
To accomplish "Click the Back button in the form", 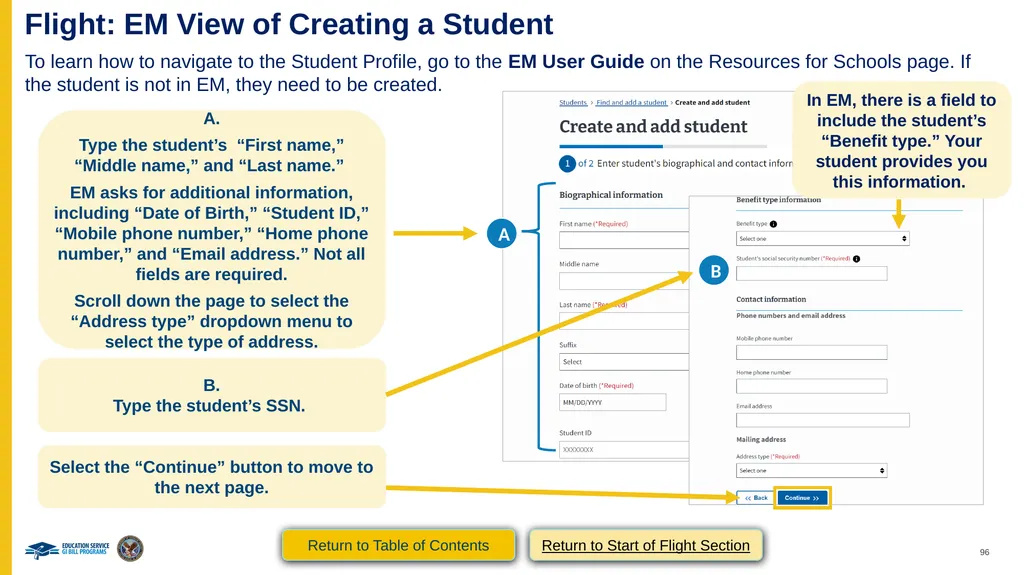I will (756, 498).
